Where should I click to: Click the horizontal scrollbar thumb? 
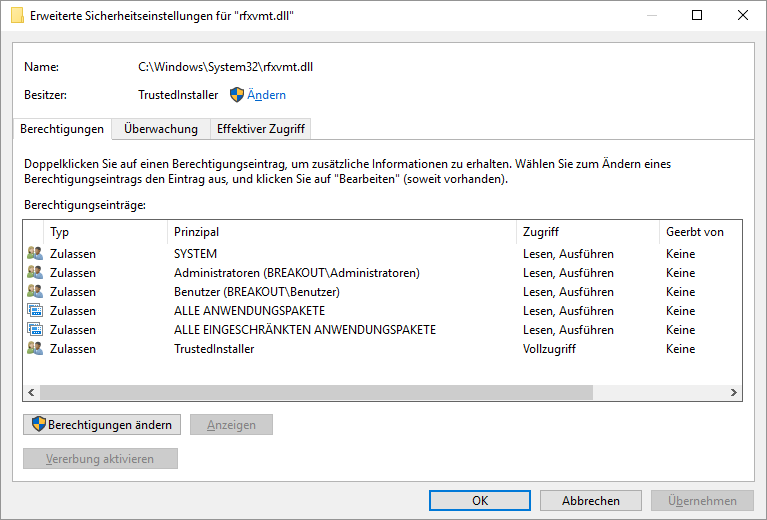(316, 392)
